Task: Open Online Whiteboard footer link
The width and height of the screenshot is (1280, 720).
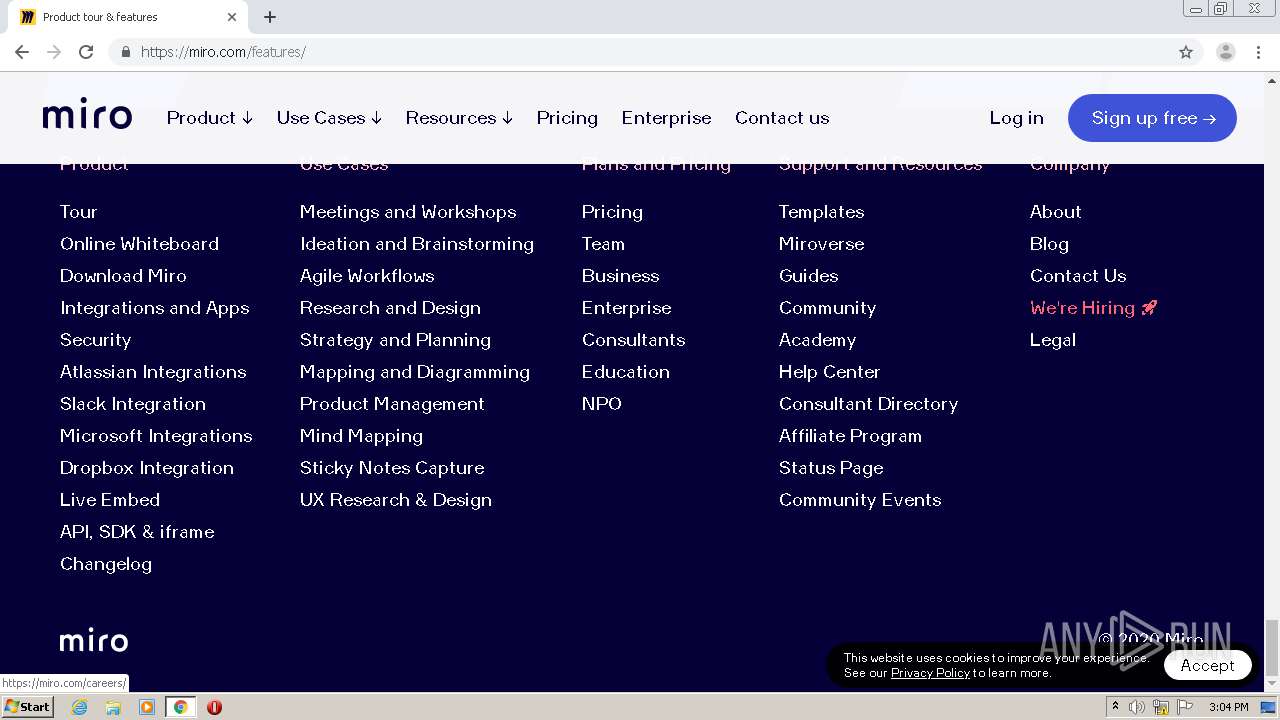Action: coord(139,244)
